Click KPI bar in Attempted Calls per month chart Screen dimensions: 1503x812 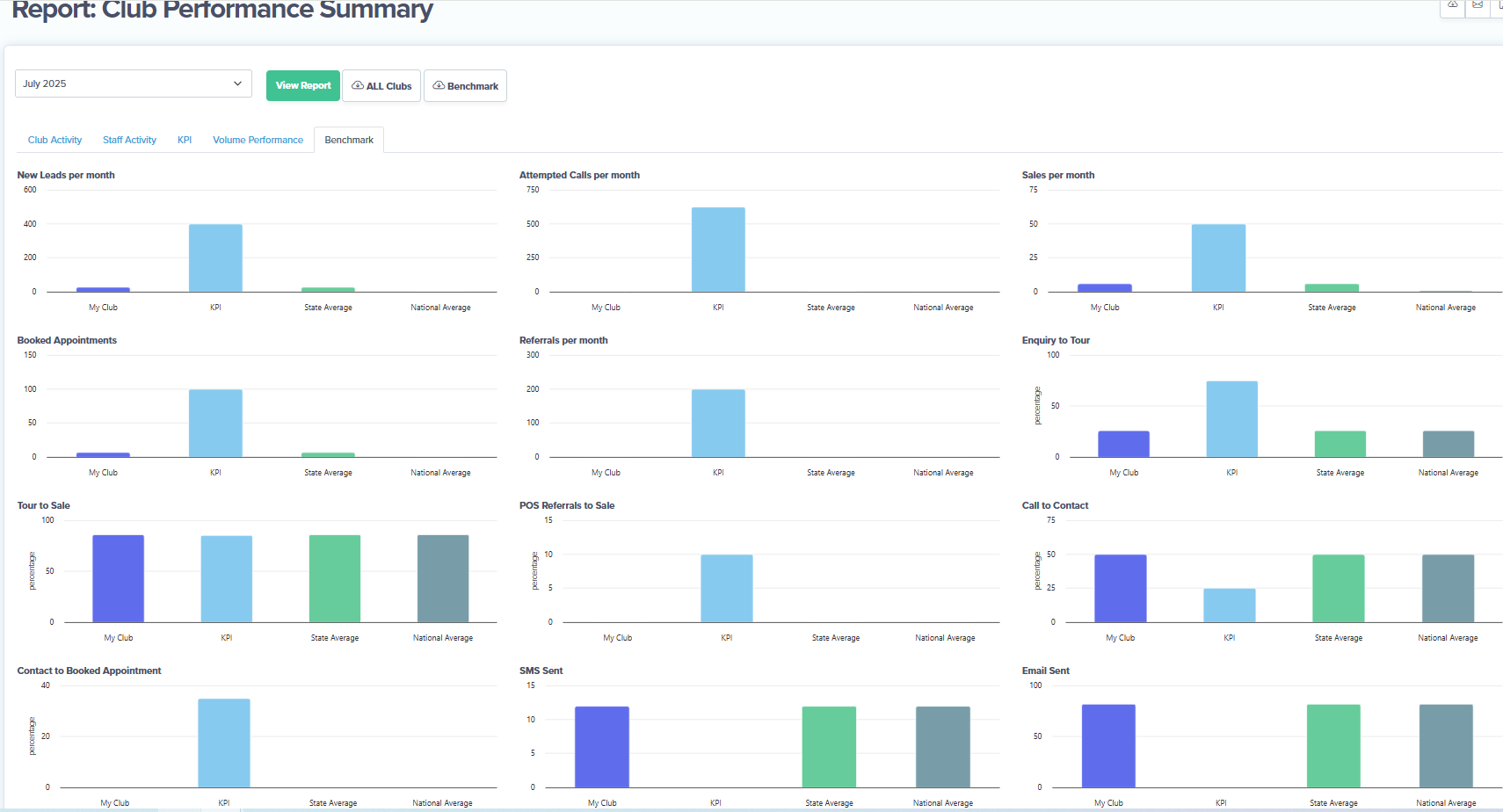pos(718,250)
